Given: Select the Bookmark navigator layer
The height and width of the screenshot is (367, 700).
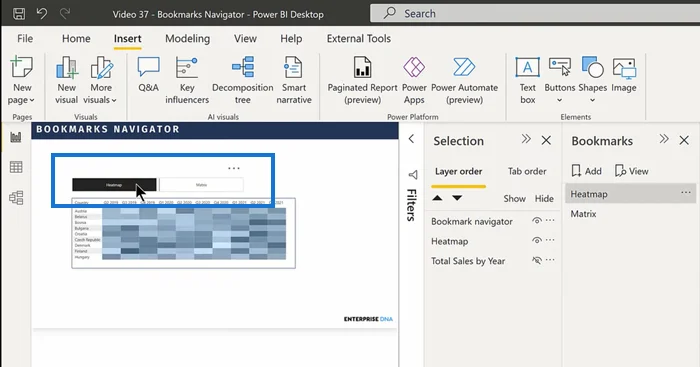Looking at the screenshot, I should point(472,221).
